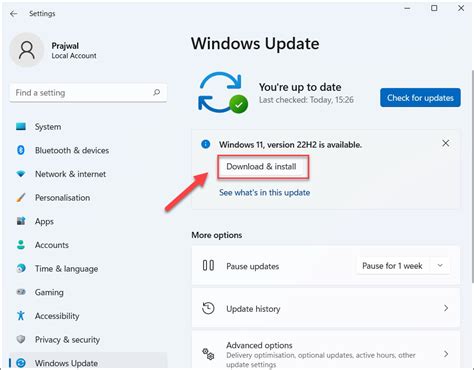Click the Privacy shield icon
Screen dimensions: 474x370
pyautogui.click(x=21, y=339)
